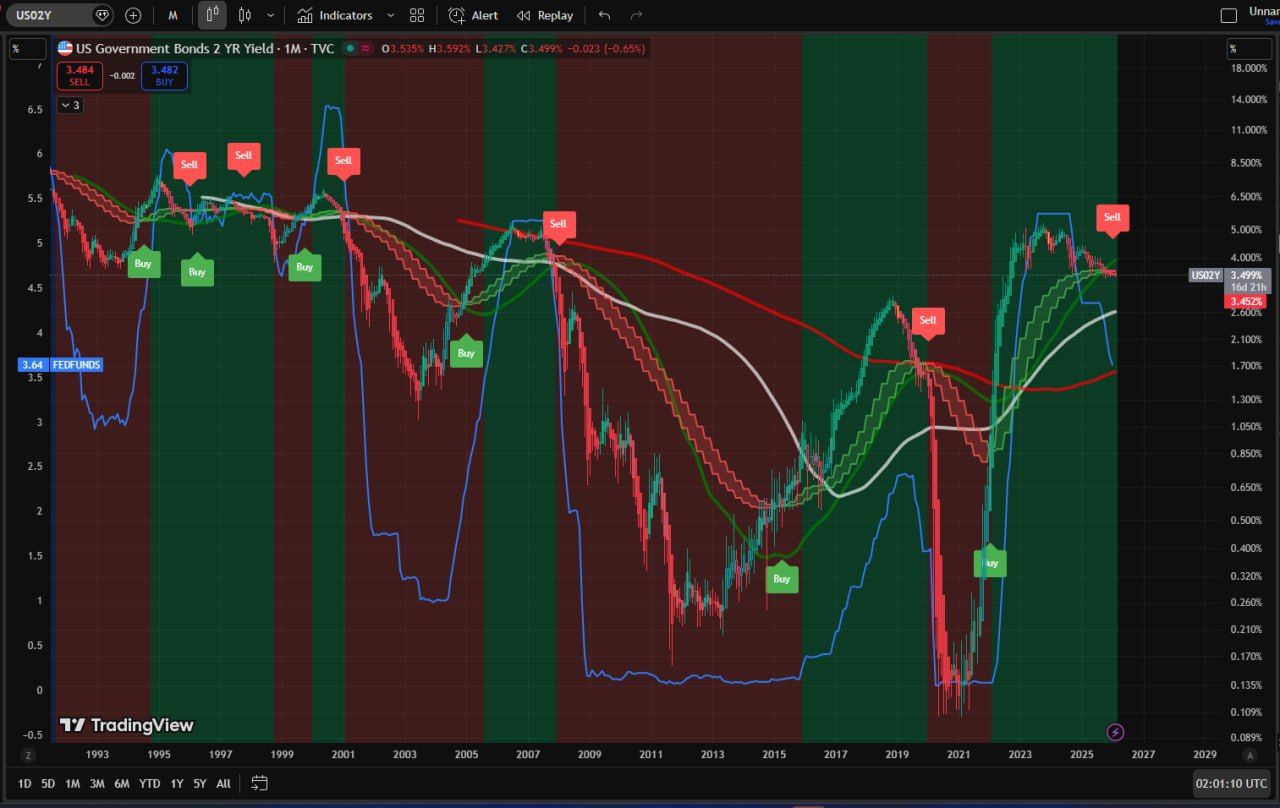Click the Alert button in the toolbar
This screenshot has height=808, width=1280.
[473, 15]
